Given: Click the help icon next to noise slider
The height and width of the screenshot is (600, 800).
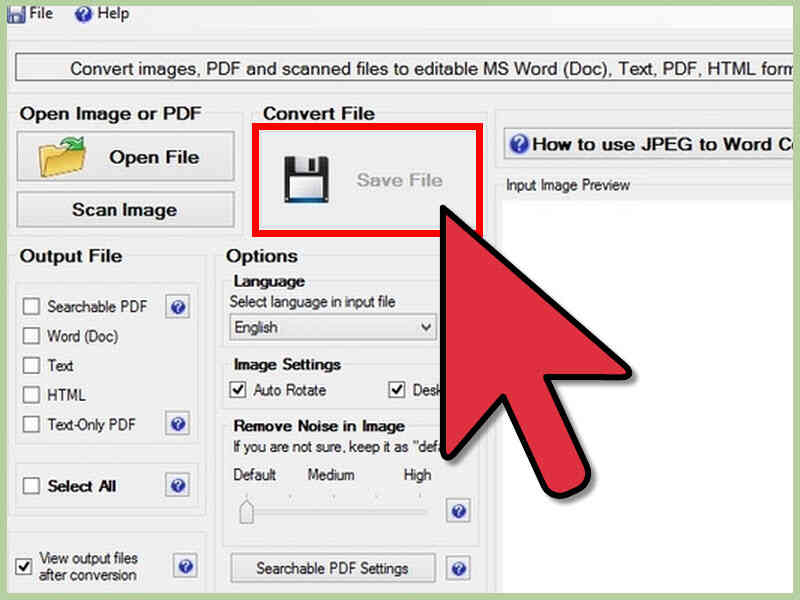Looking at the screenshot, I should pos(458,511).
